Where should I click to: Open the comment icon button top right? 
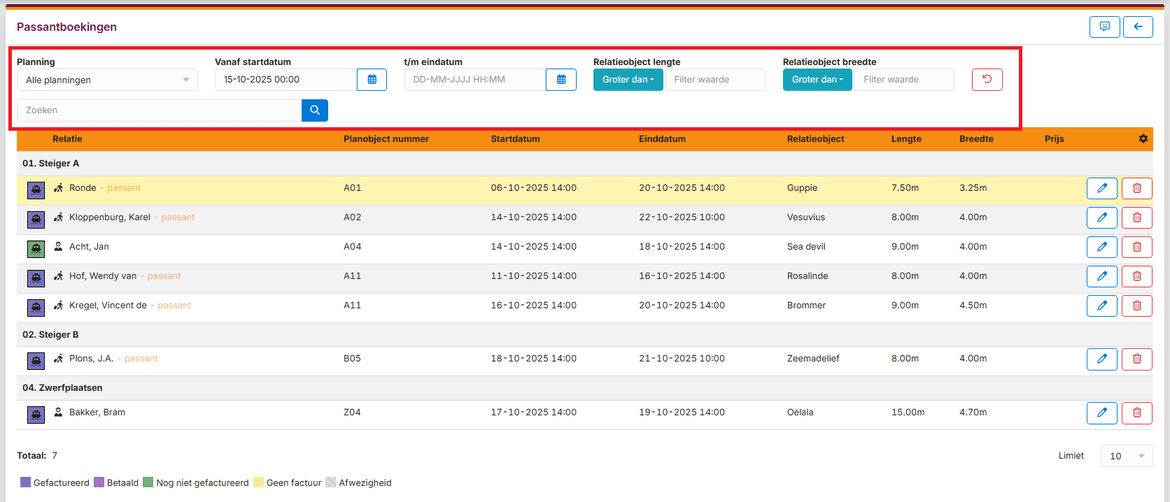[1104, 27]
